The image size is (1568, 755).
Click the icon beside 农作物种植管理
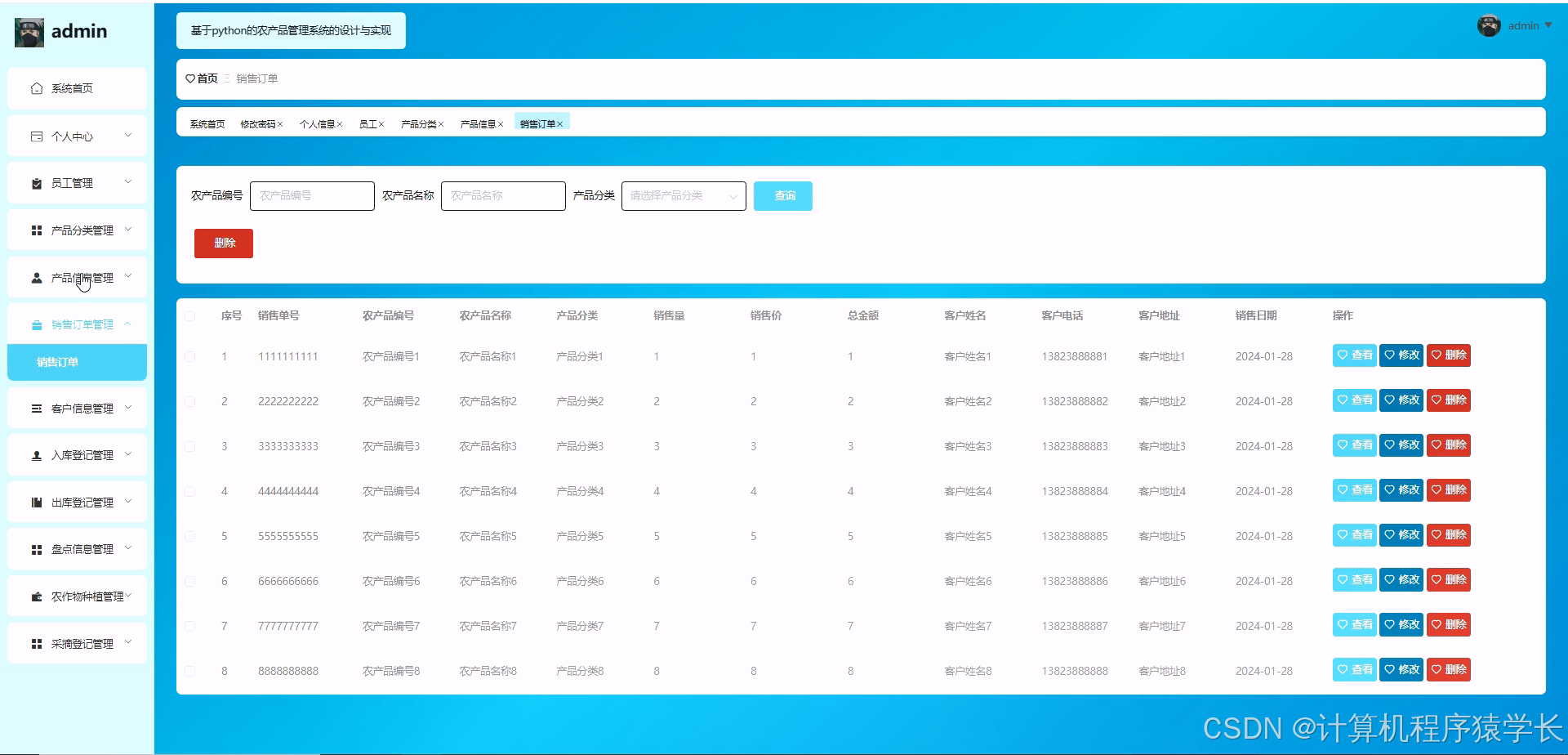(x=37, y=596)
